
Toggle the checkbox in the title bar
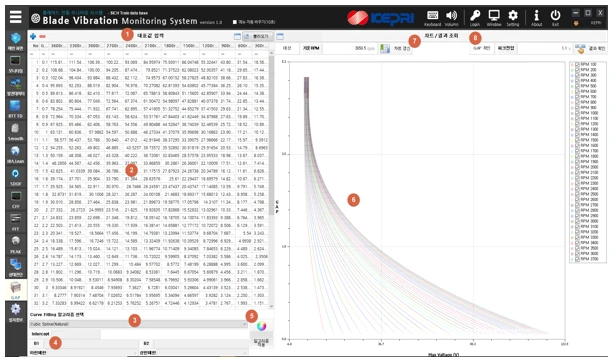click(235, 22)
